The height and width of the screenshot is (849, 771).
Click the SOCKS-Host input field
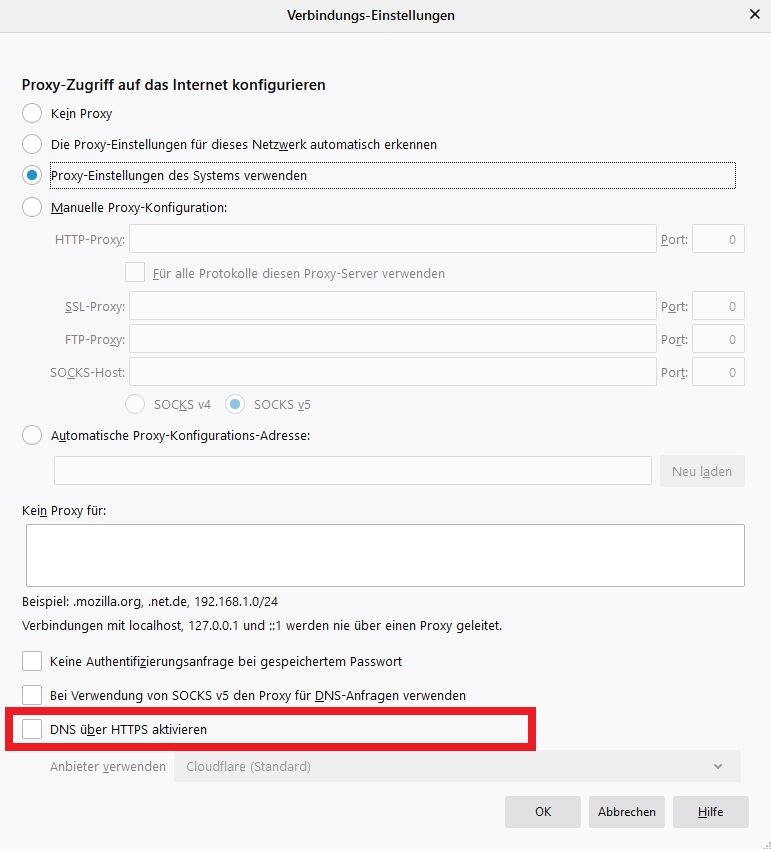pos(392,372)
